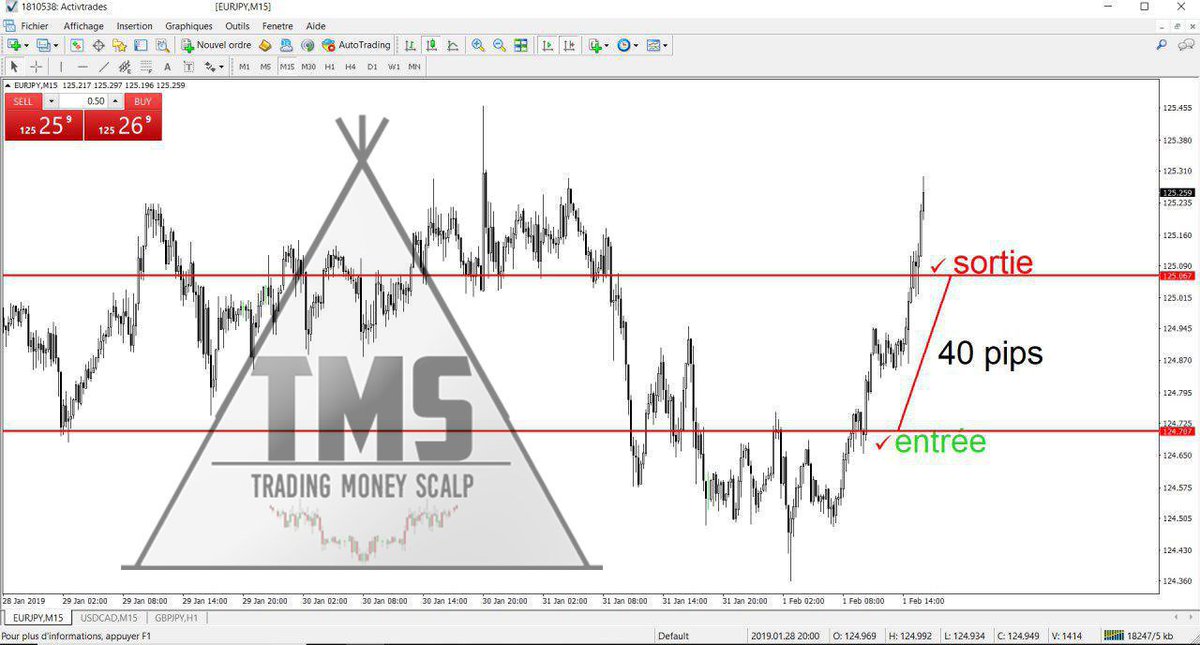Screen dimensions: 1200x645
Task: Open the tile windows arrangement icon
Action: 520,45
